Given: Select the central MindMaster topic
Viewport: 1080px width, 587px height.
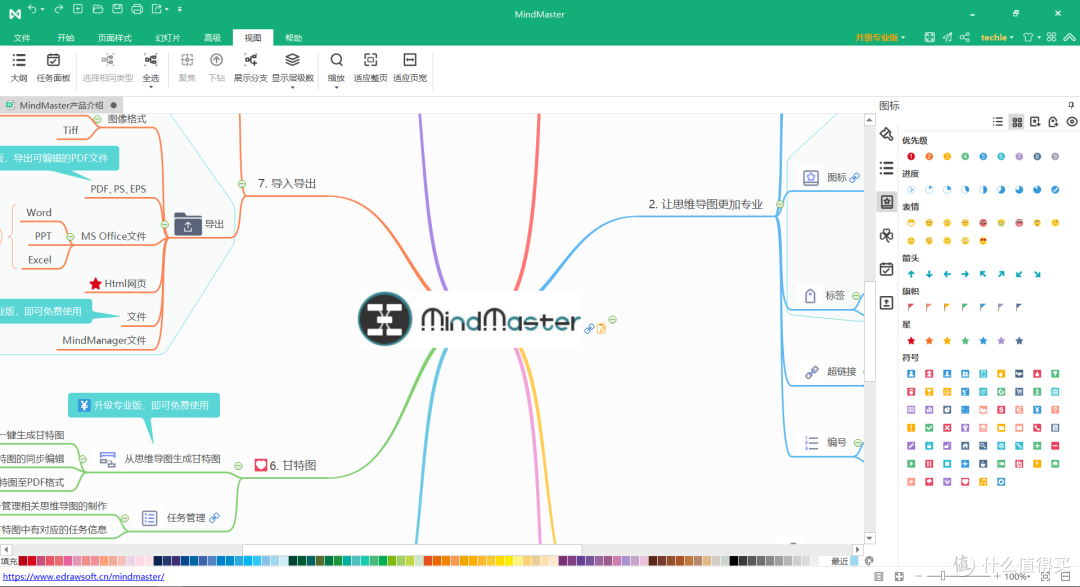Looking at the screenshot, I should (469, 319).
